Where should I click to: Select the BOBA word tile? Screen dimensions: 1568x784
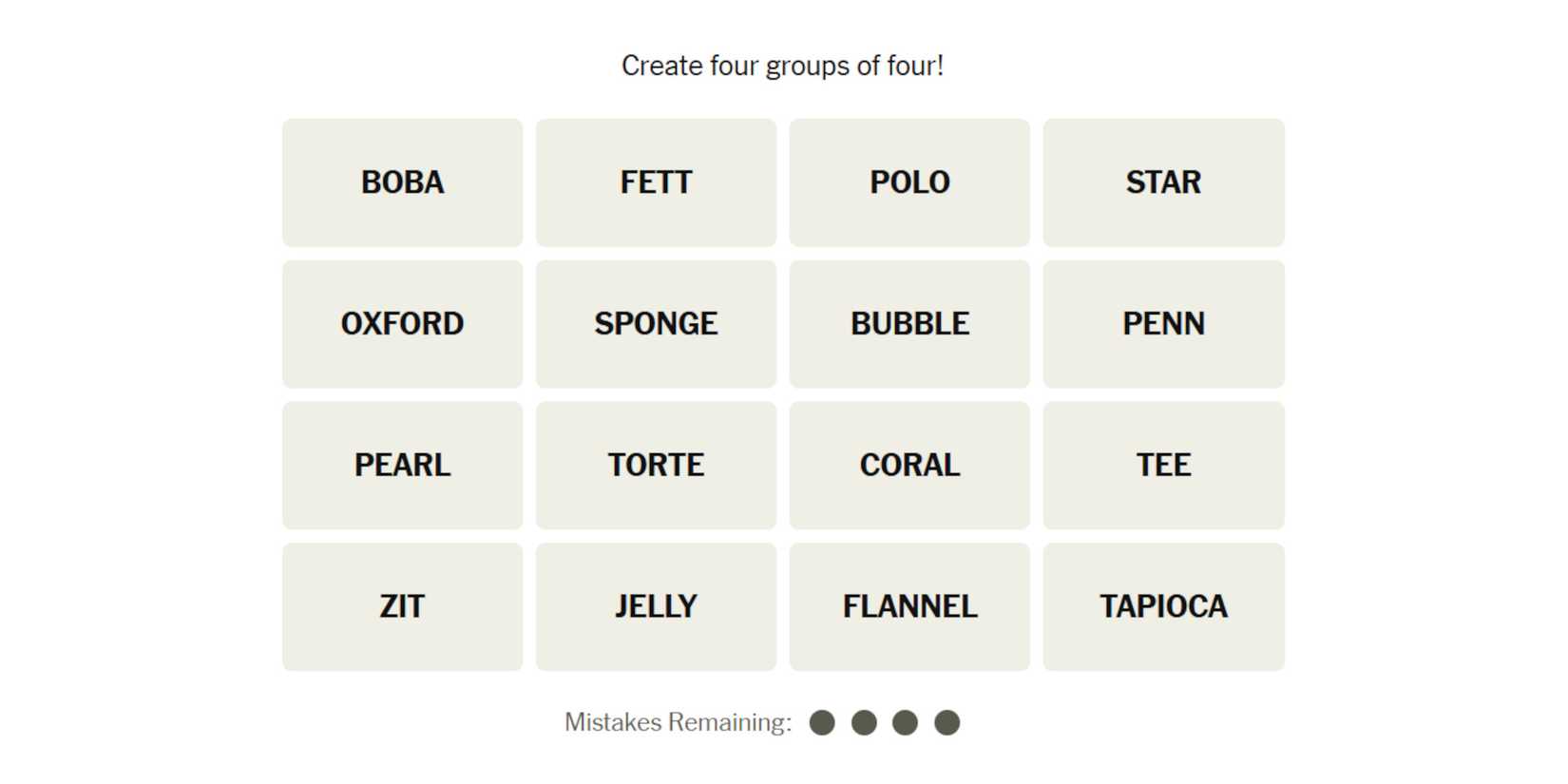(402, 182)
